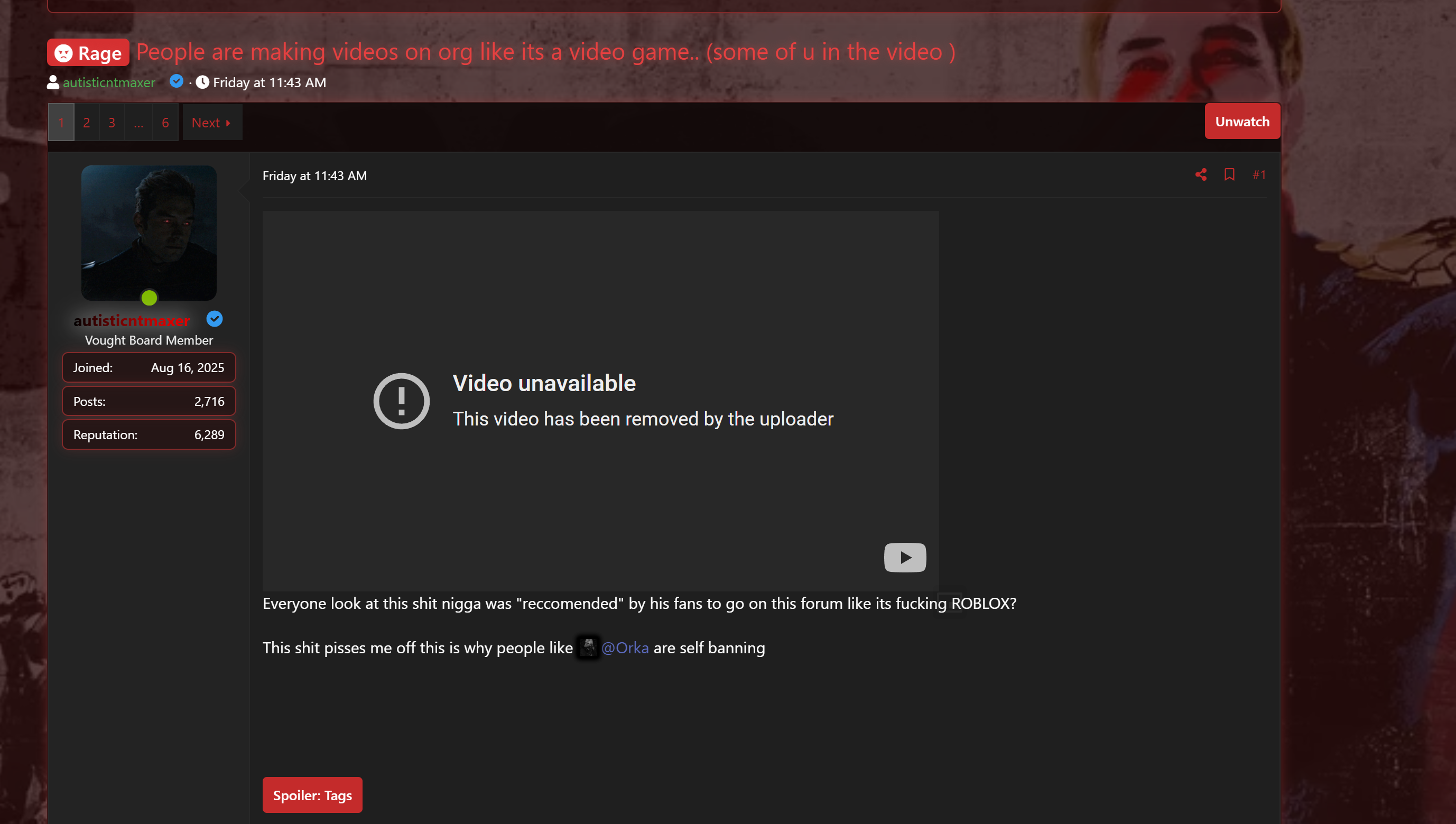Open the autisticntmaxer link under thread title

109,82
